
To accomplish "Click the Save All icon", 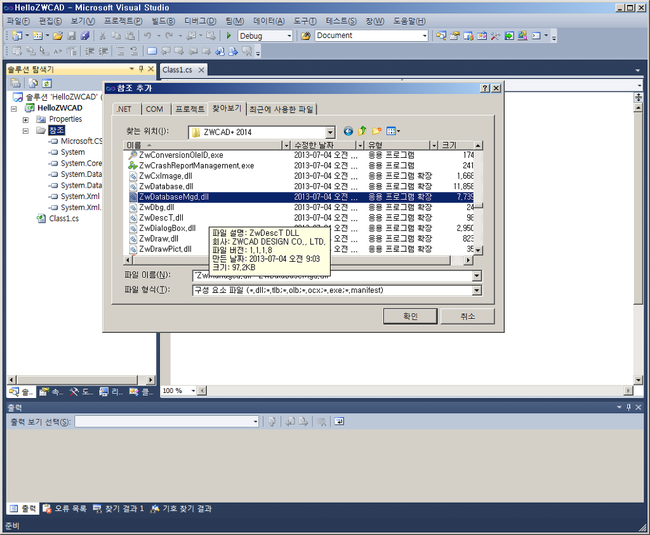I will 85,36.
